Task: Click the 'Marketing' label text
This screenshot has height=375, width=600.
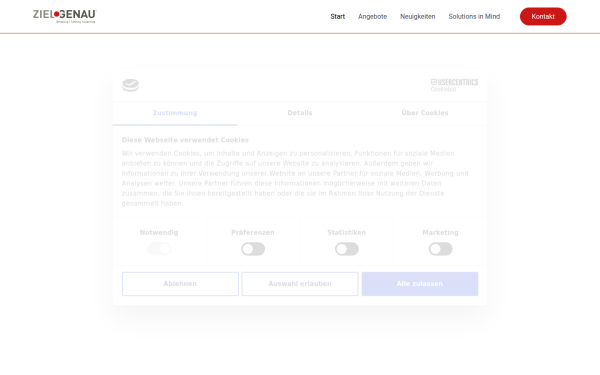Action: pyautogui.click(x=440, y=233)
